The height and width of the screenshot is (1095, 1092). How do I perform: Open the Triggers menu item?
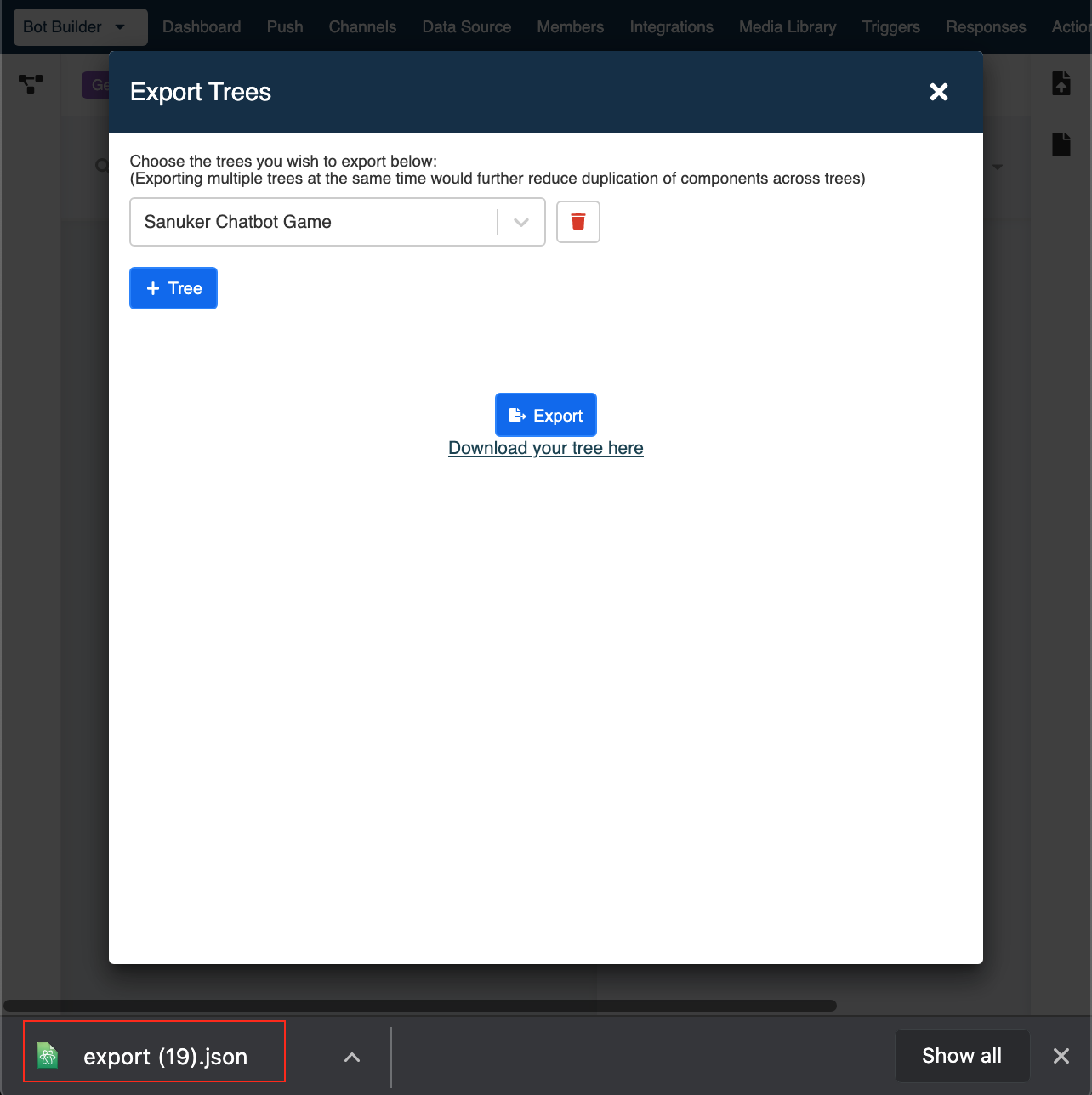(890, 27)
